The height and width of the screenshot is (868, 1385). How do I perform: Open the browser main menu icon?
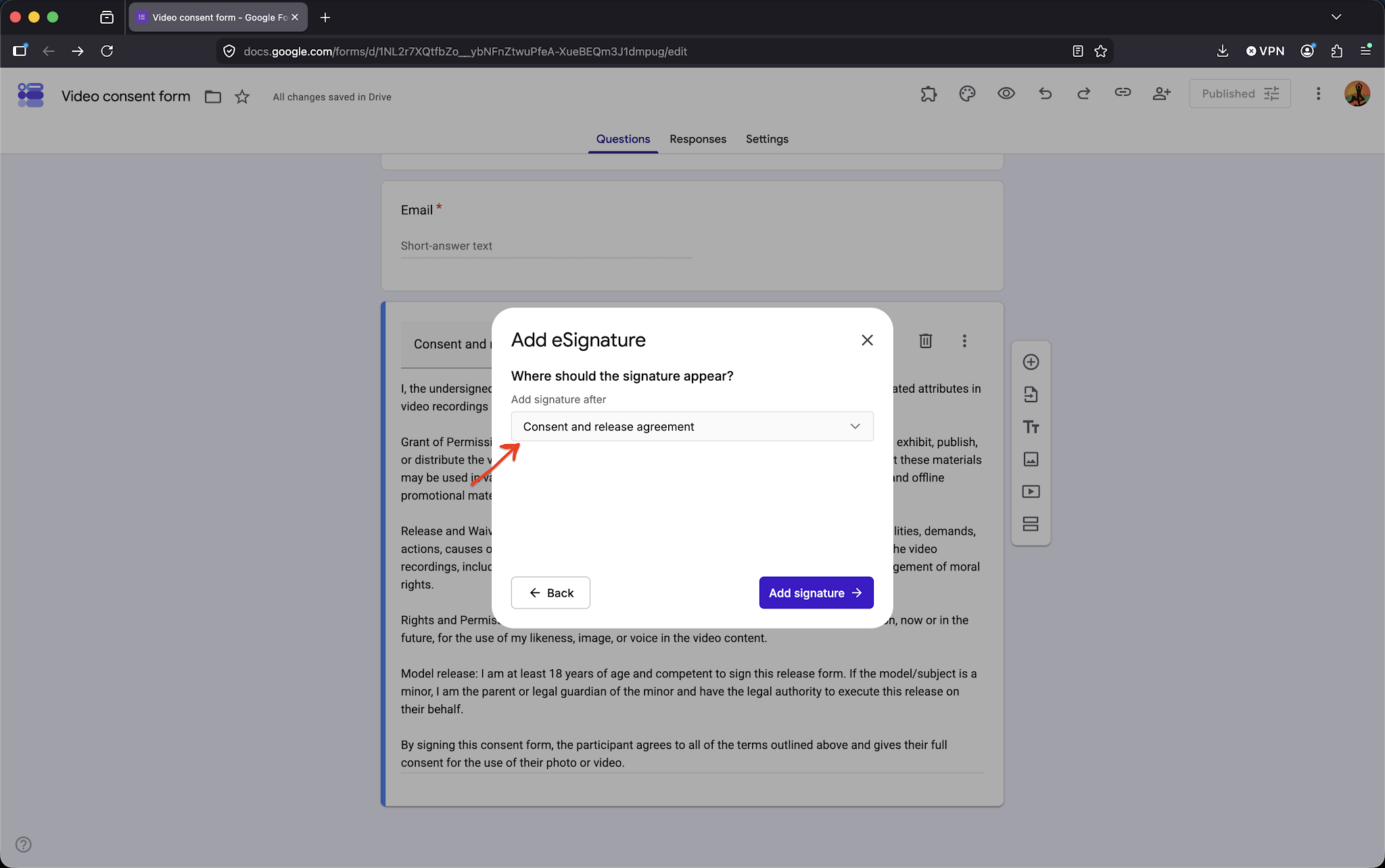(1365, 51)
